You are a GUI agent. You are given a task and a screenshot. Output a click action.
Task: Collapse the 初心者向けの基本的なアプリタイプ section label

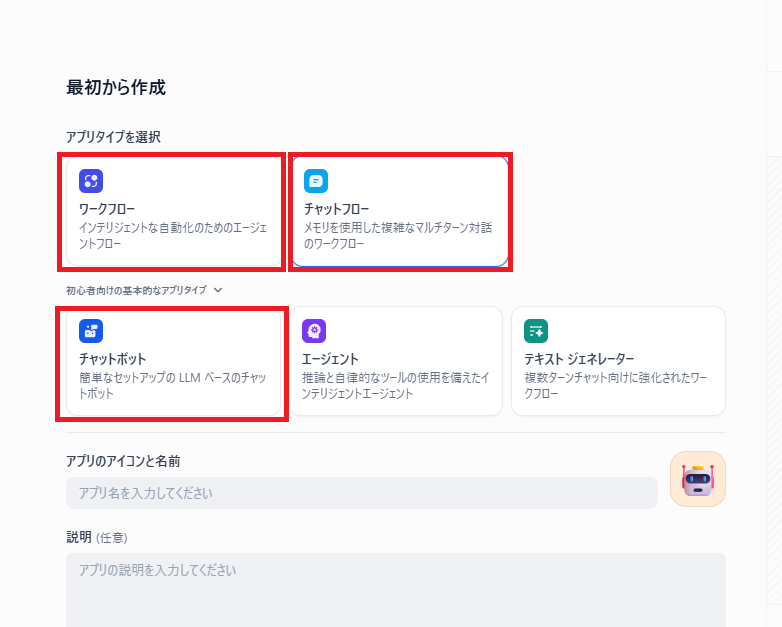pos(136,290)
